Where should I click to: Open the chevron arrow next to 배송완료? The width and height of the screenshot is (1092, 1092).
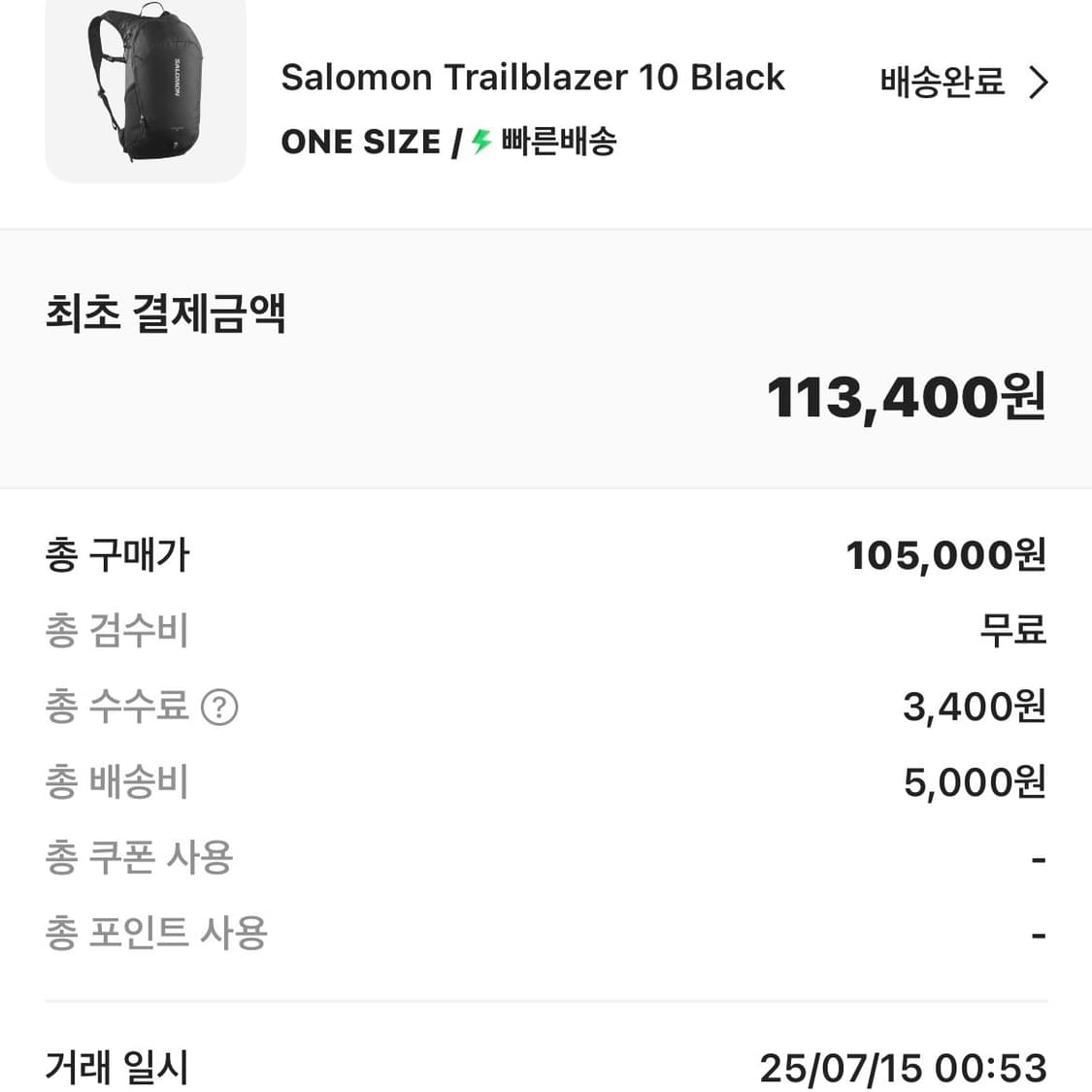coord(1039,83)
